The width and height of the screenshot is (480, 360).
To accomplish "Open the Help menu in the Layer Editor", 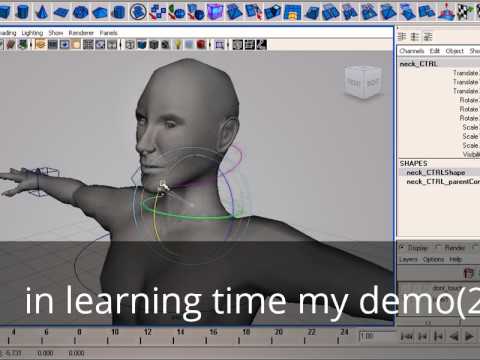I will click(x=455, y=259).
